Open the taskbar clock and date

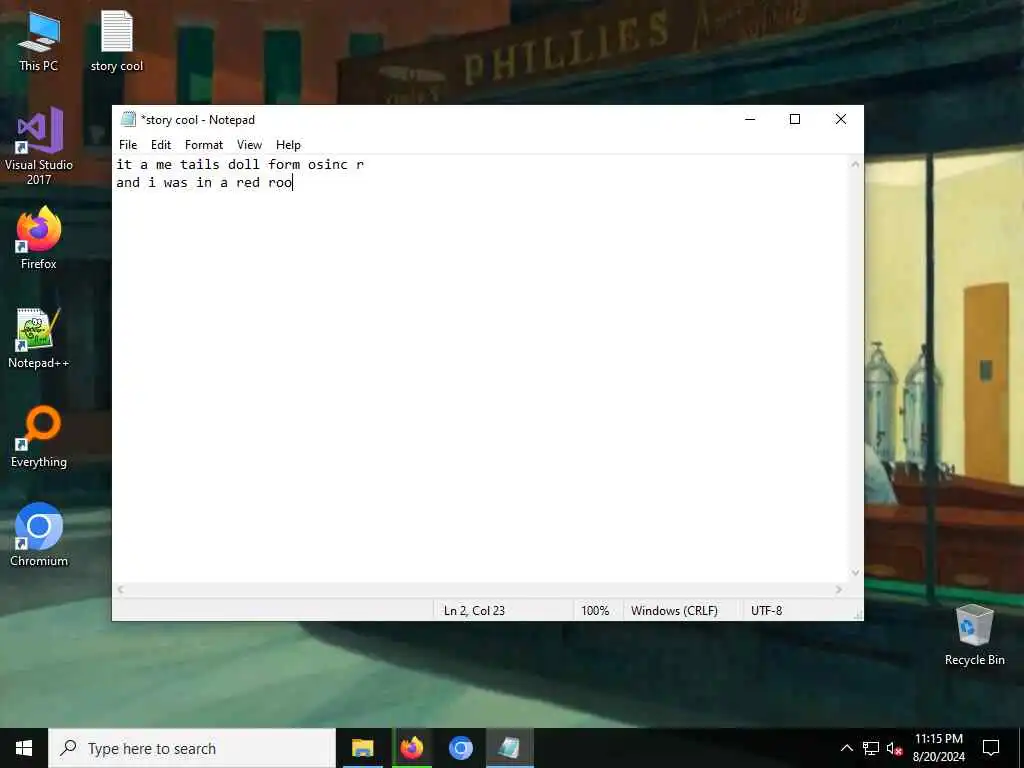click(938, 748)
